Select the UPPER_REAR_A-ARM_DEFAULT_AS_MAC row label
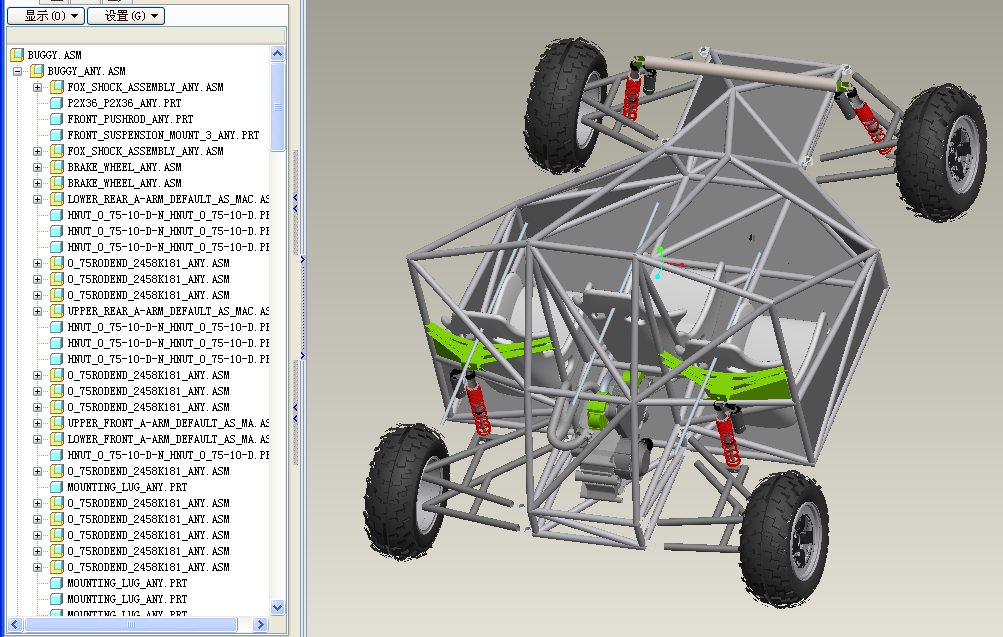Image resolution: width=1003 pixels, height=637 pixels. 168,311
